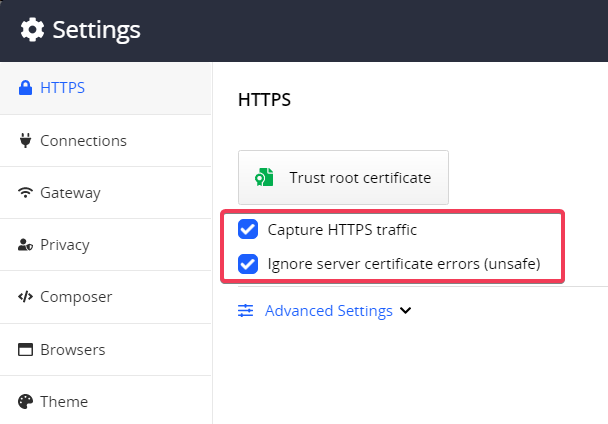Uncheck the Capture HTTPS traffic checkbox
The image size is (608, 424).
click(248, 230)
